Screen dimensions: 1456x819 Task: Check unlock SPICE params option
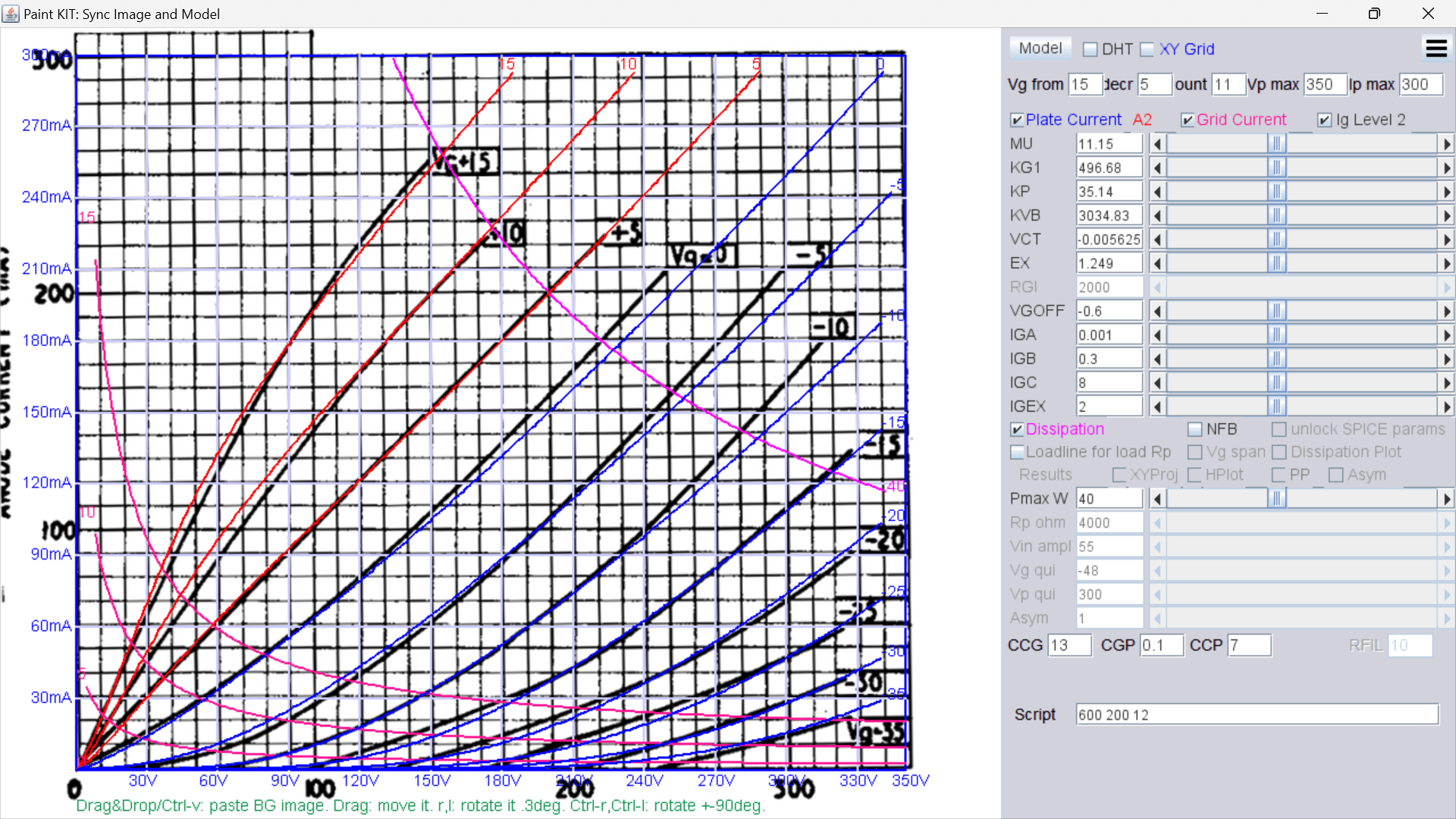(x=1279, y=429)
